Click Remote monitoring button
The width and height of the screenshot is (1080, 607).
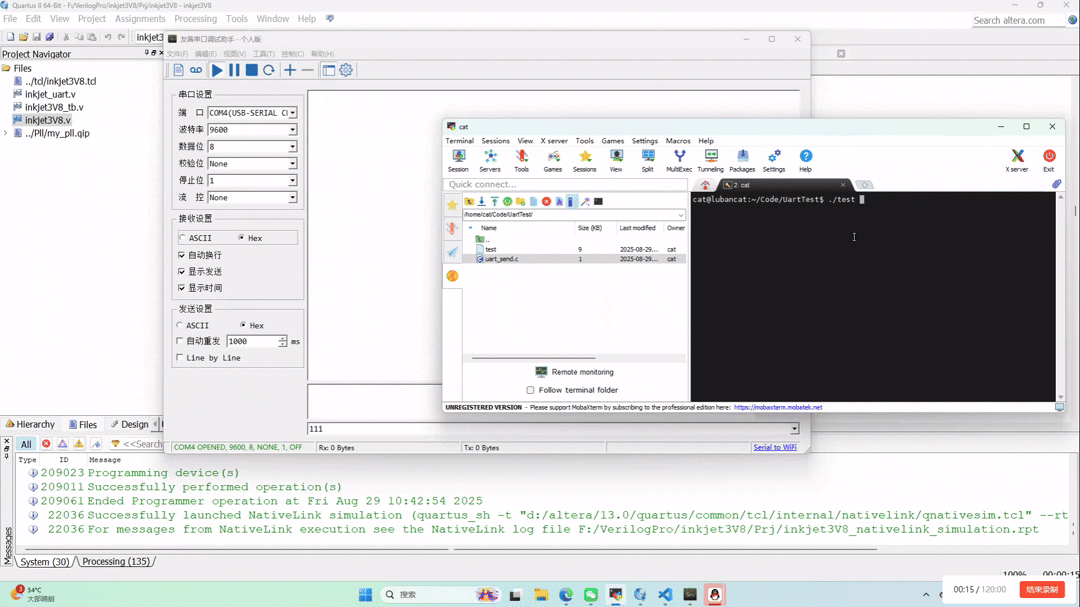574,372
